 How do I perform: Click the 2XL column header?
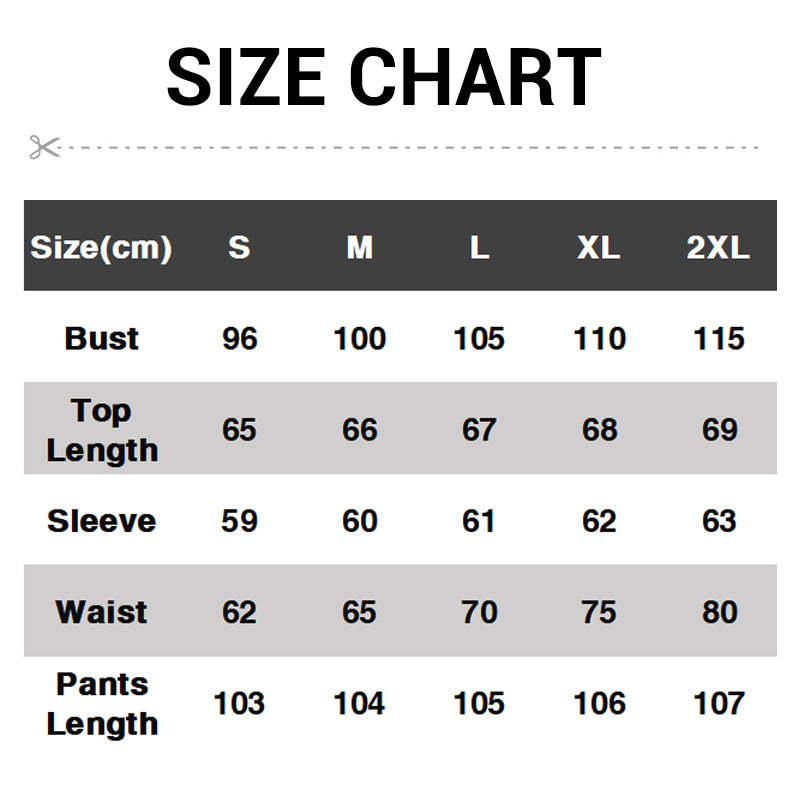tap(718, 247)
